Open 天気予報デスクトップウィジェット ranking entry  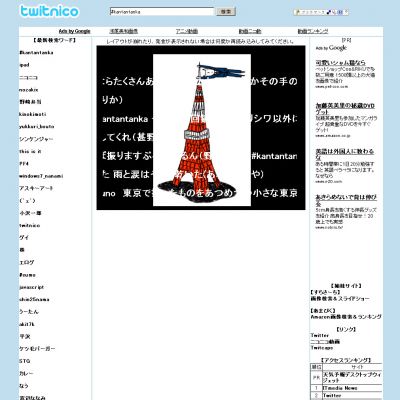(352, 378)
